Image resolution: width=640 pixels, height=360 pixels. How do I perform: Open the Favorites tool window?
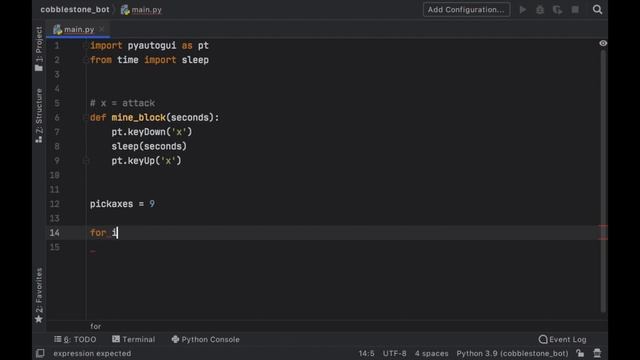click(39, 295)
